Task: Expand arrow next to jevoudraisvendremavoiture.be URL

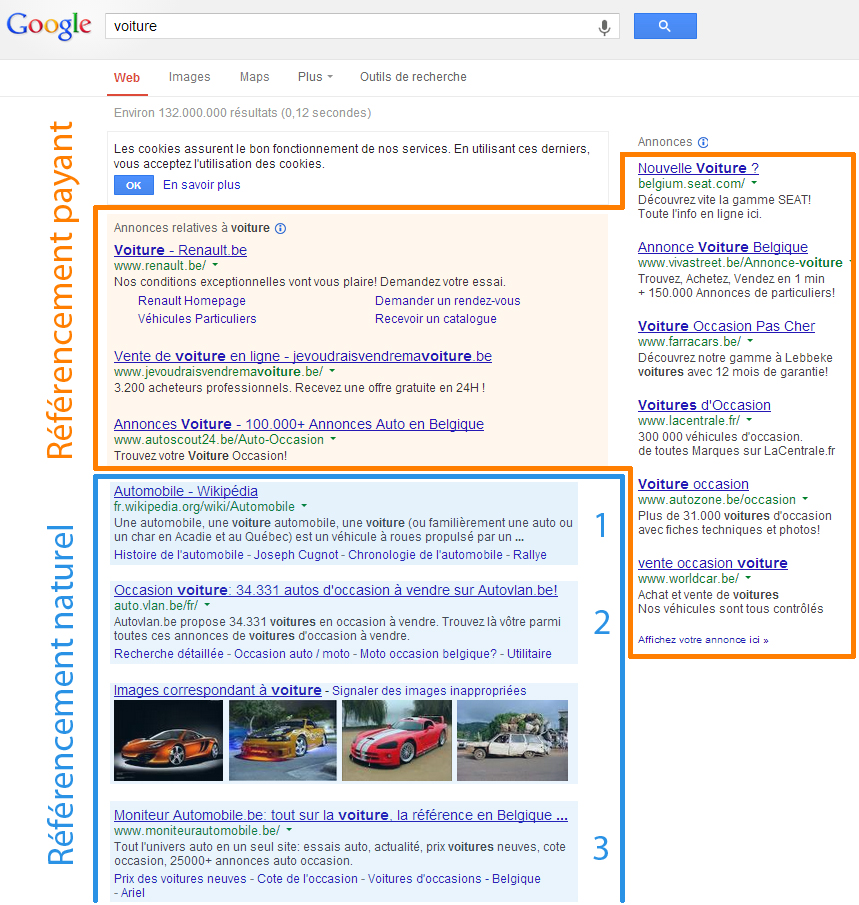Action: coord(332,371)
